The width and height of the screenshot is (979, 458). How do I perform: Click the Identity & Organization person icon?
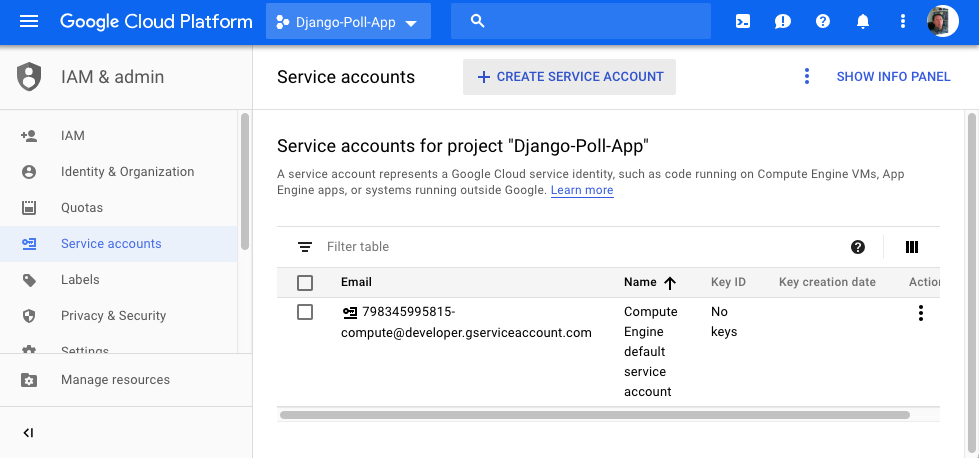pyautogui.click(x=29, y=172)
